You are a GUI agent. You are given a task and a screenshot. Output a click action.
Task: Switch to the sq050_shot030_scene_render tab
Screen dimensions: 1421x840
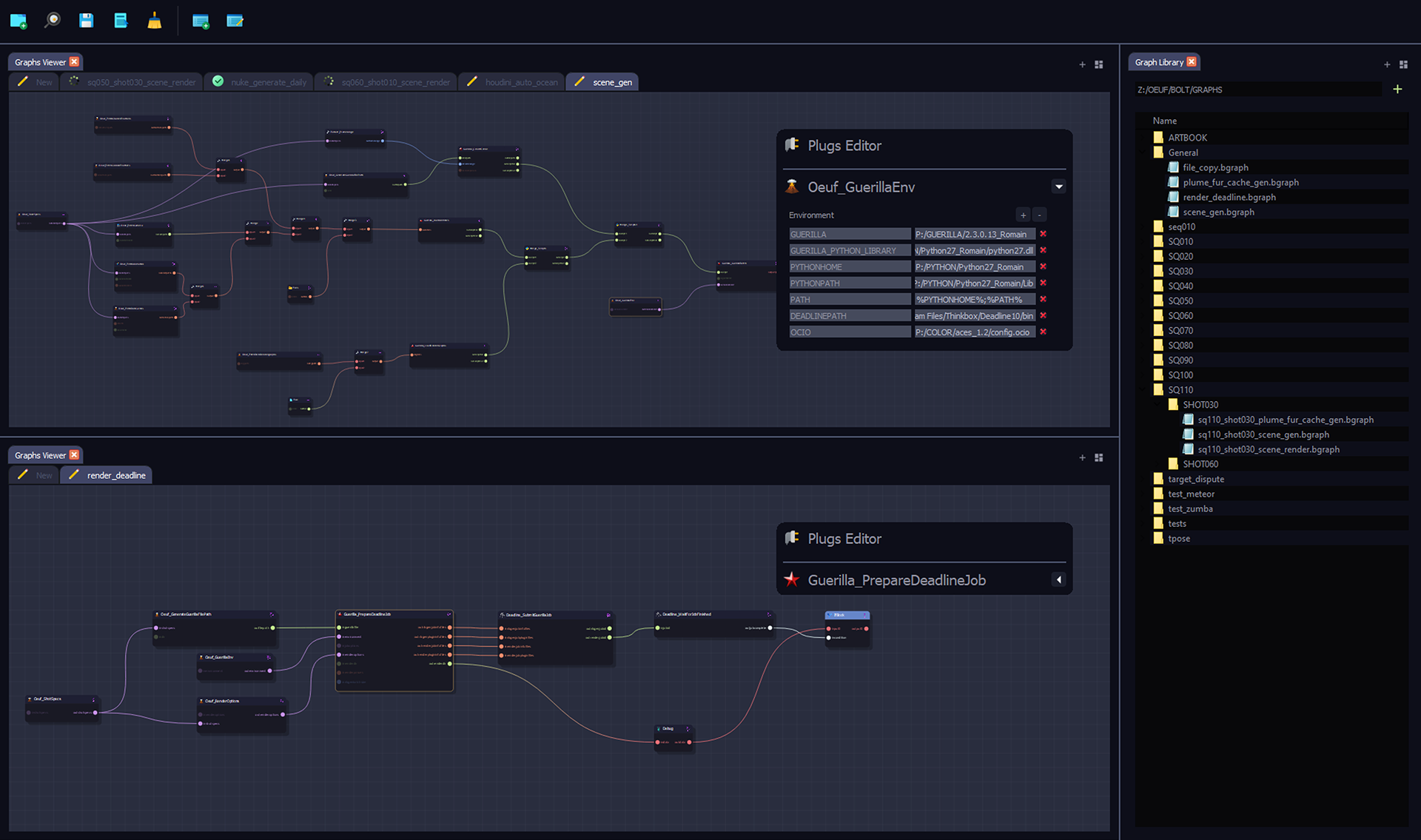[x=132, y=82]
